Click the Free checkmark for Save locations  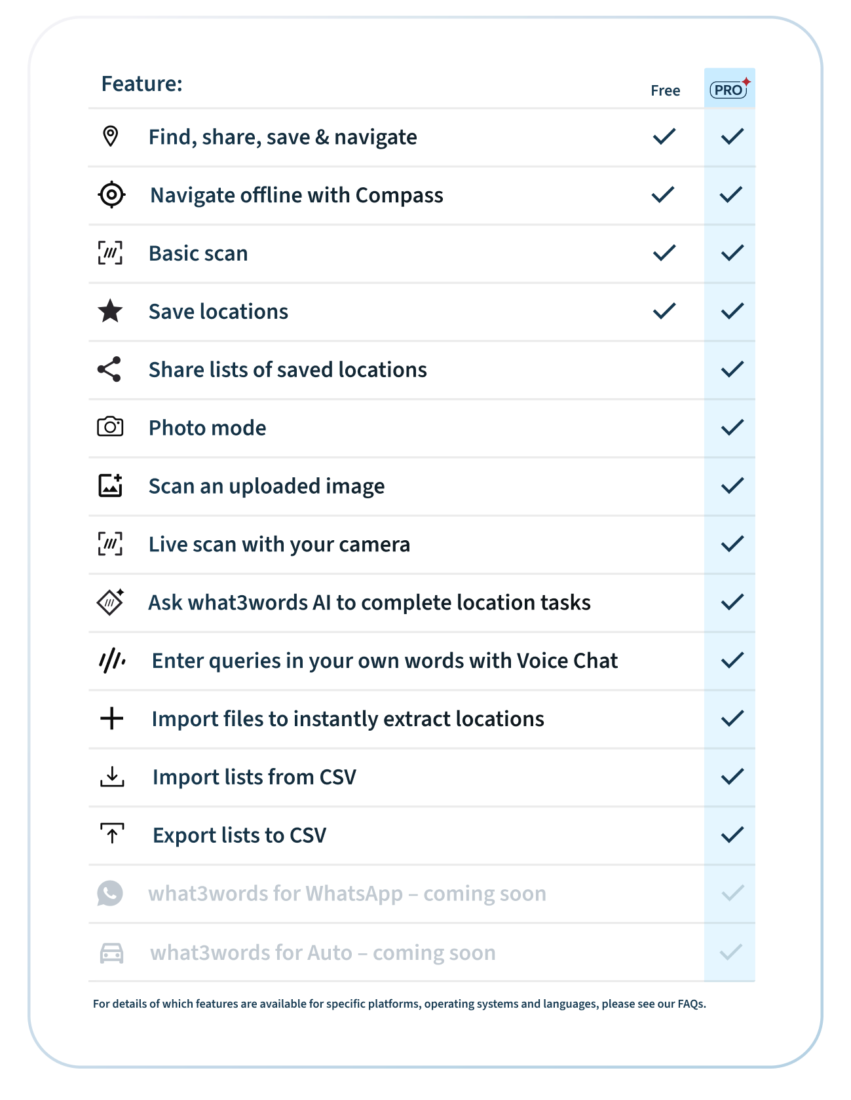click(x=664, y=311)
